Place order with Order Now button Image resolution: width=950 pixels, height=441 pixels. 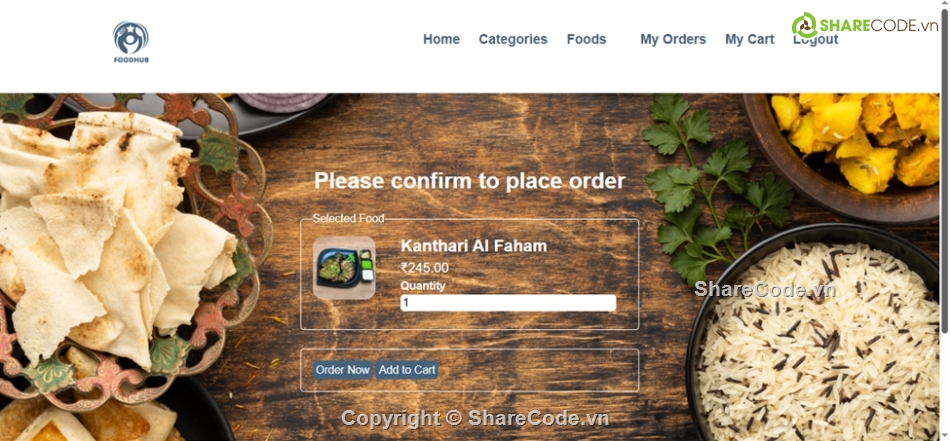[x=342, y=370]
